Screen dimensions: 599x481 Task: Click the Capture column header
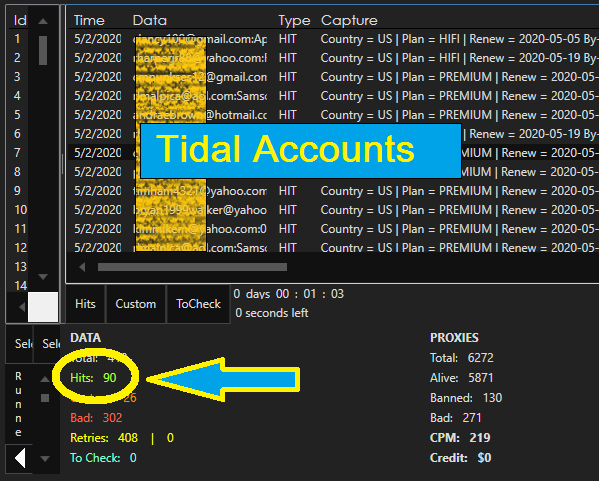[349, 20]
